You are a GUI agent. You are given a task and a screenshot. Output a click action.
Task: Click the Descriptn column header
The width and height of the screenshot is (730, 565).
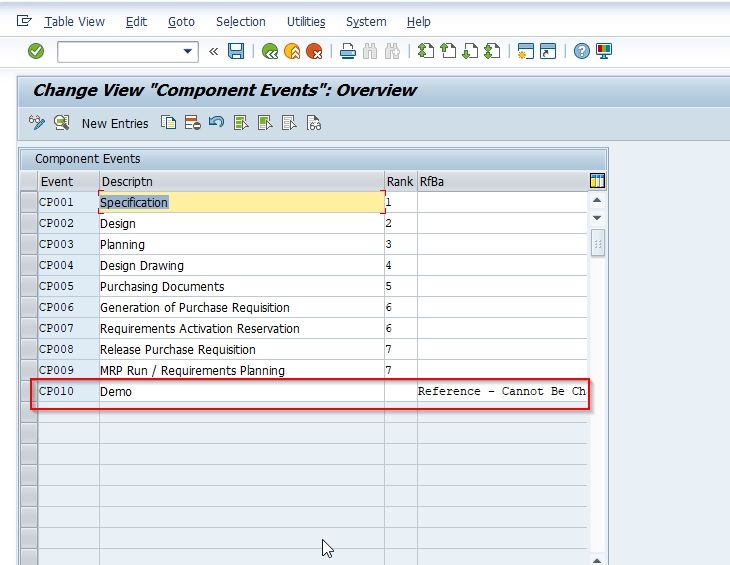pos(242,181)
